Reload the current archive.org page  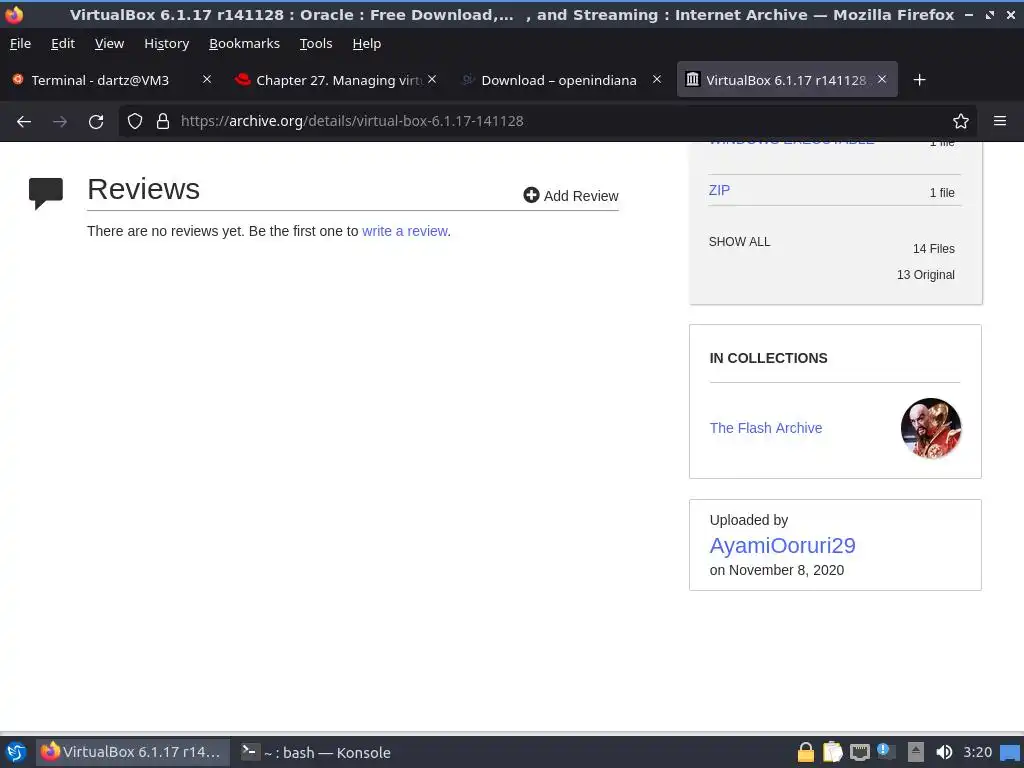[96, 121]
